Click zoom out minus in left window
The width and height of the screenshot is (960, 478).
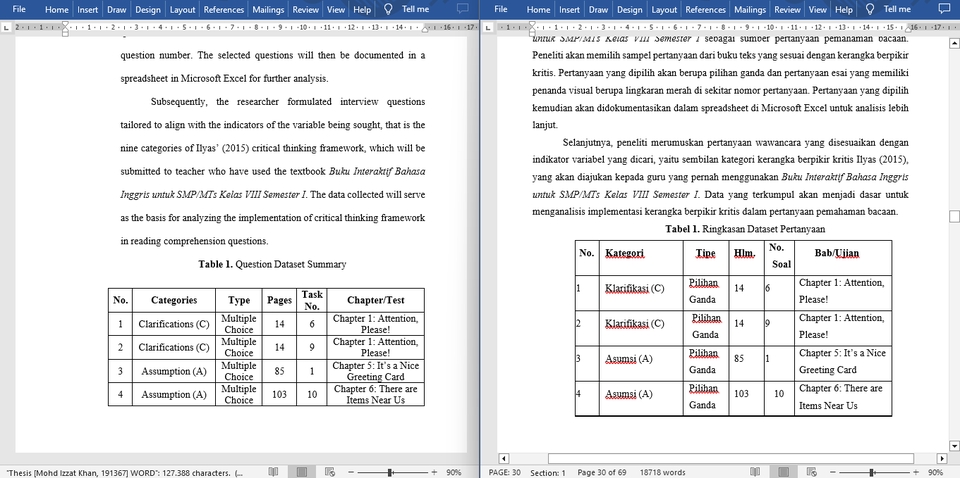pos(351,472)
